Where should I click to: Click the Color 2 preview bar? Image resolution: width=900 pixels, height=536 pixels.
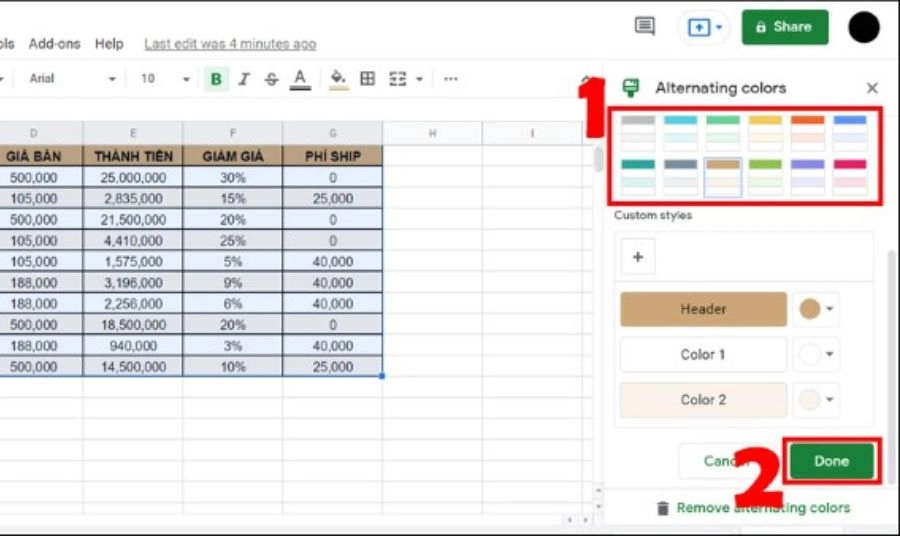point(703,399)
